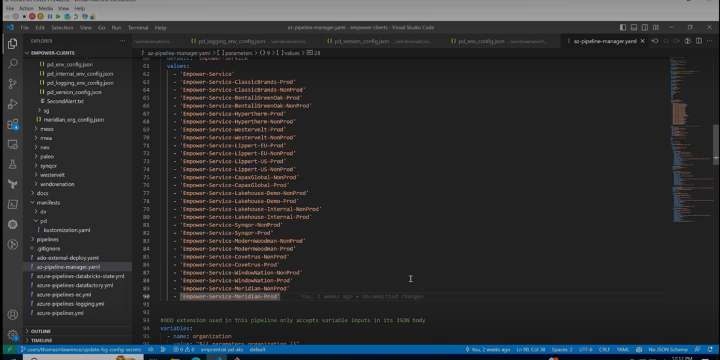The width and height of the screenshot is (720, 360).
Task: Expand the OUTLINE section
Action: [x=41, y=332]
